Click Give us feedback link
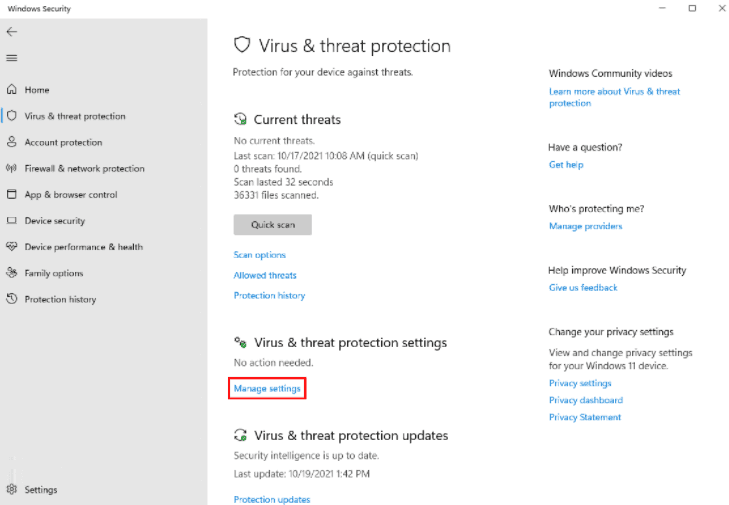 coord(583,287)
